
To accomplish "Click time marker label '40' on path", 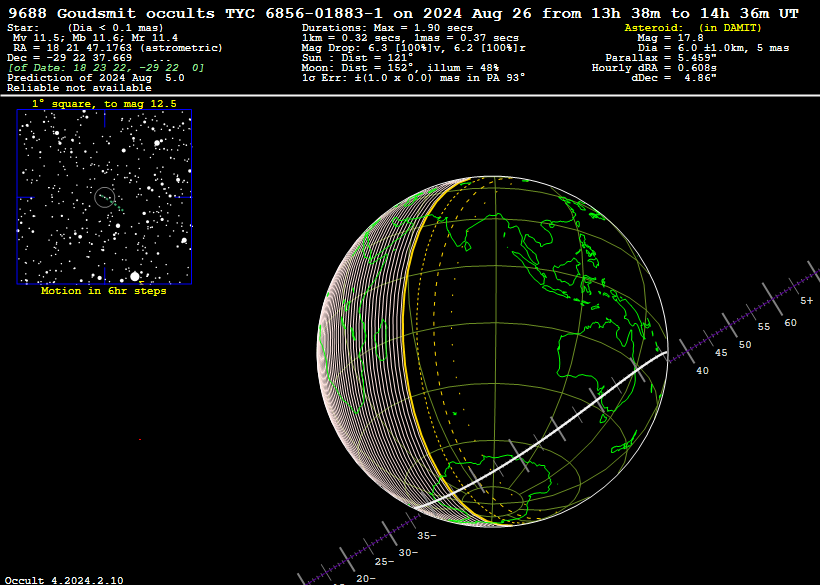I will point(702,371).
